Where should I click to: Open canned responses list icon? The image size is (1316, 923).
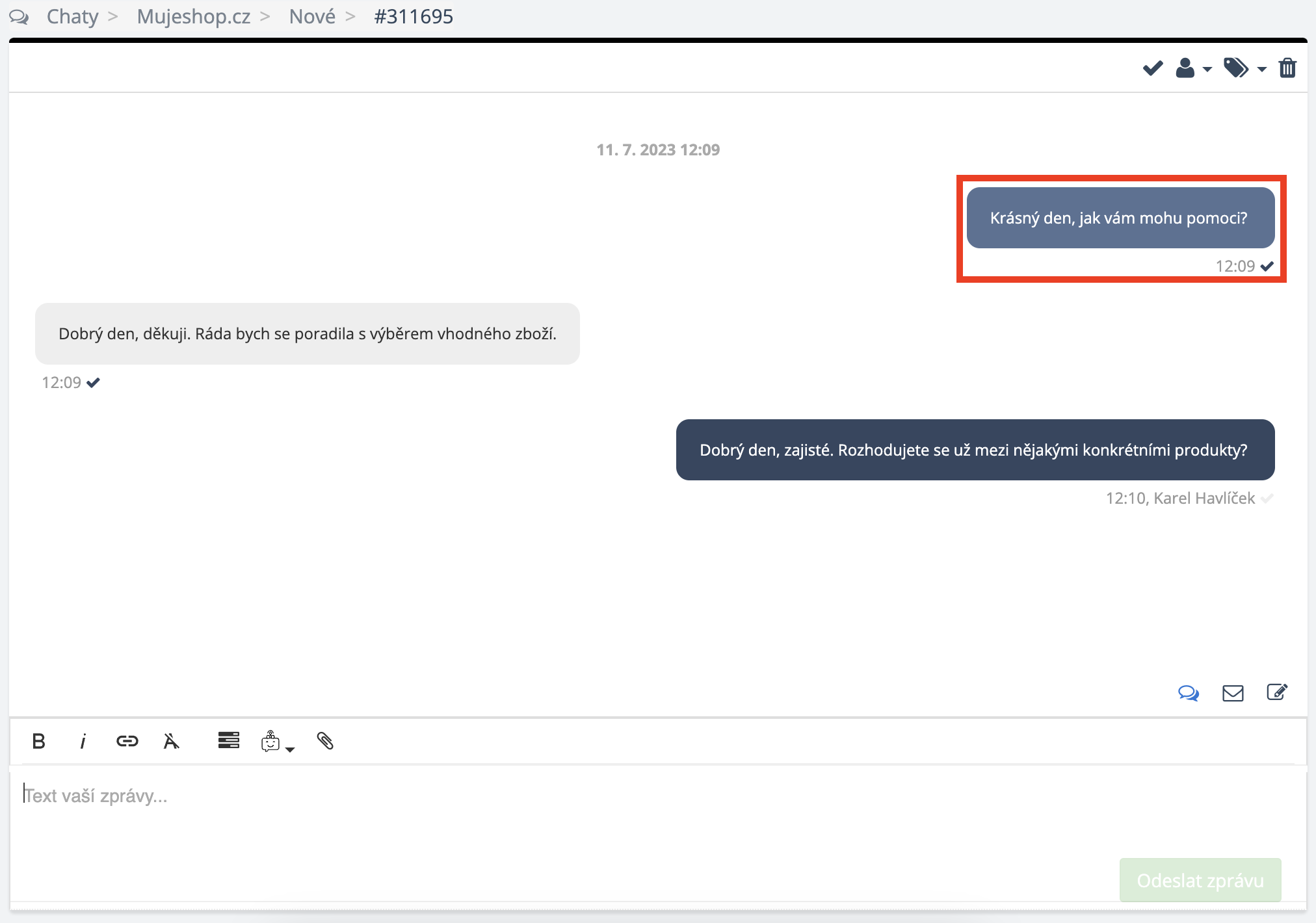[x=228, y=740]
